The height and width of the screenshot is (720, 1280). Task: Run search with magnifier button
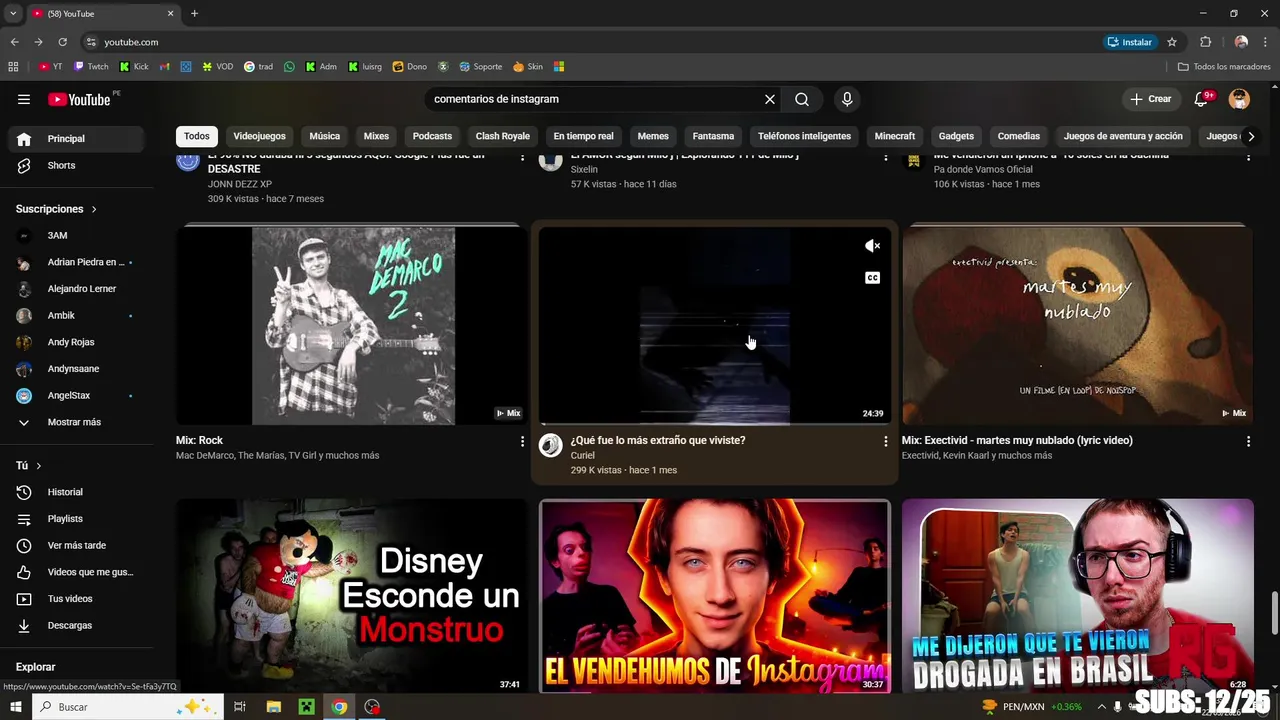pos(802,99)
